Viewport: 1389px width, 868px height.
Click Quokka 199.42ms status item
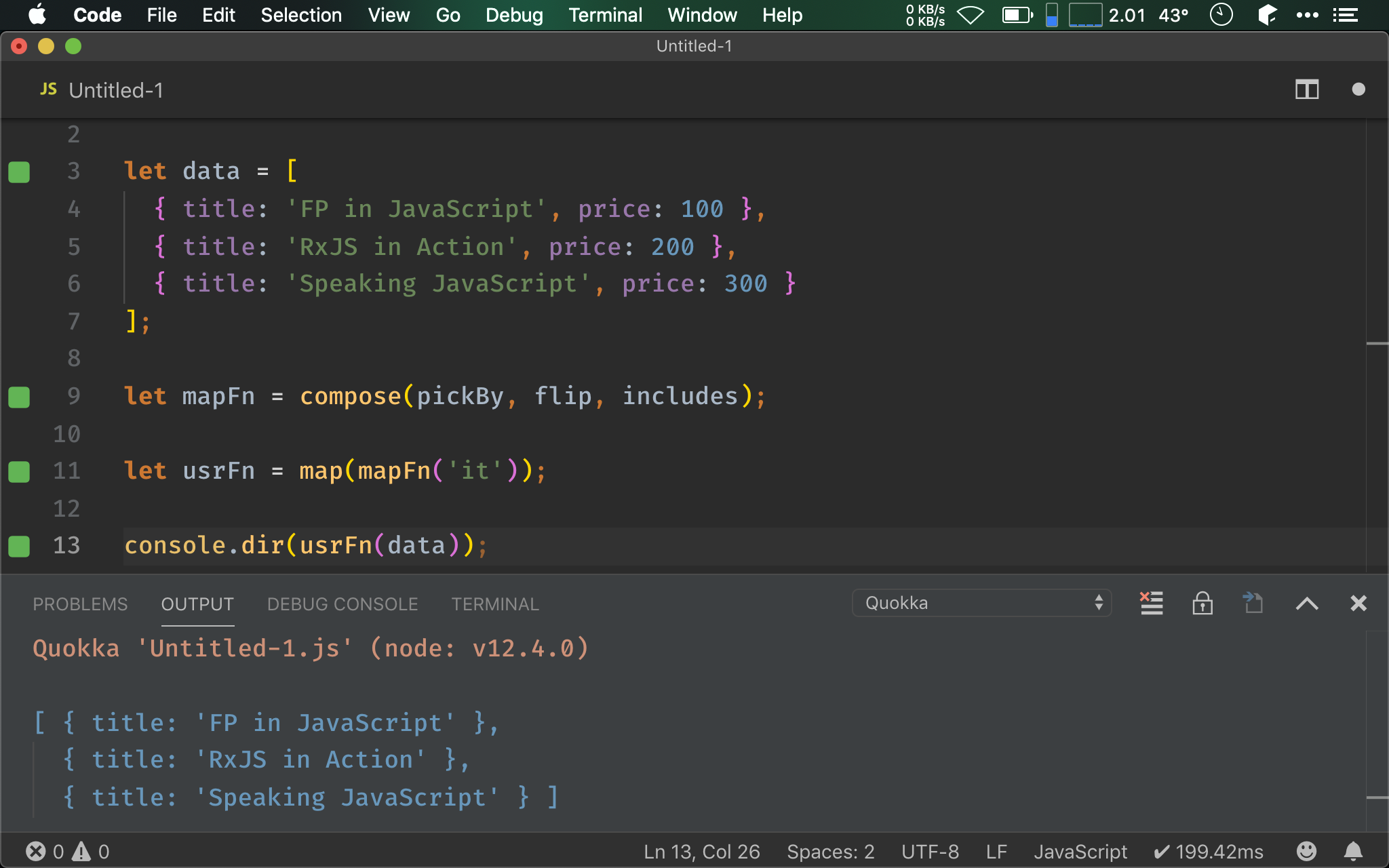click(x=1208, y=851)
